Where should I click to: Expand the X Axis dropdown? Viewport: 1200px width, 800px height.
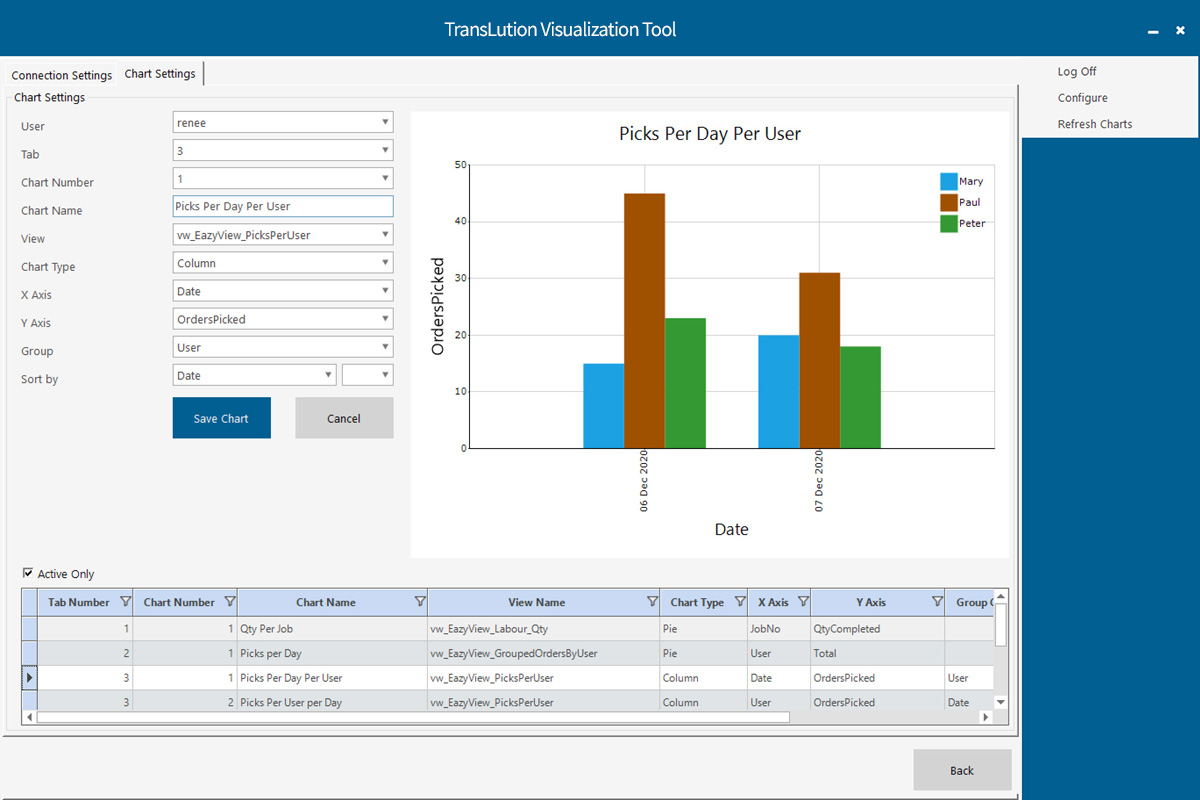coord(385,290)
